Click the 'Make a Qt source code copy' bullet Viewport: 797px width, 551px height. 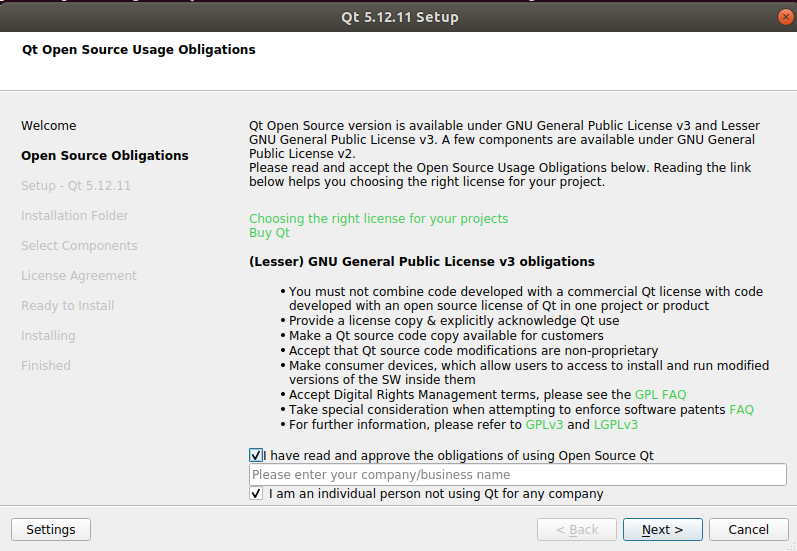(446, 335)
